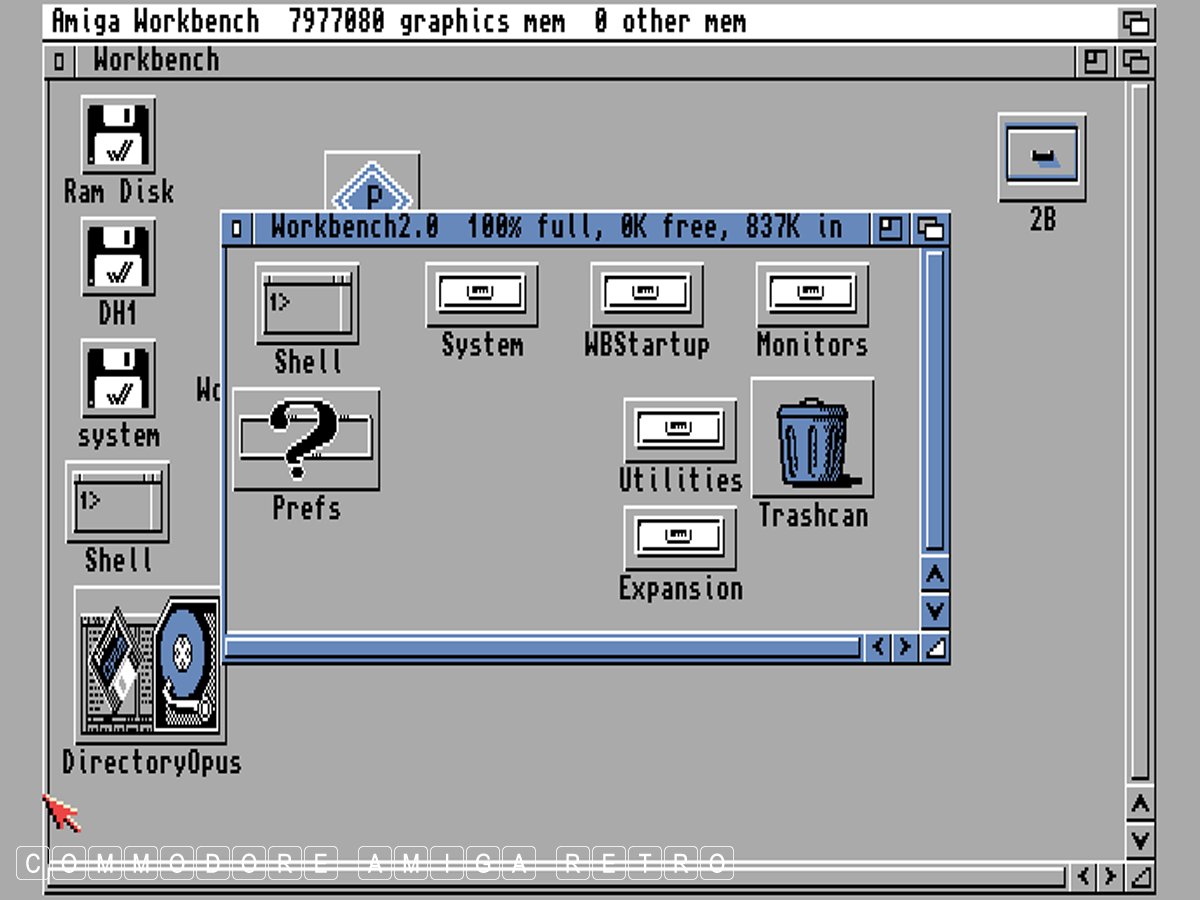The height and width of the screenshot is (900, 1200).
Task: Open the Utilities drawer
Action: (x=680, y=430)
